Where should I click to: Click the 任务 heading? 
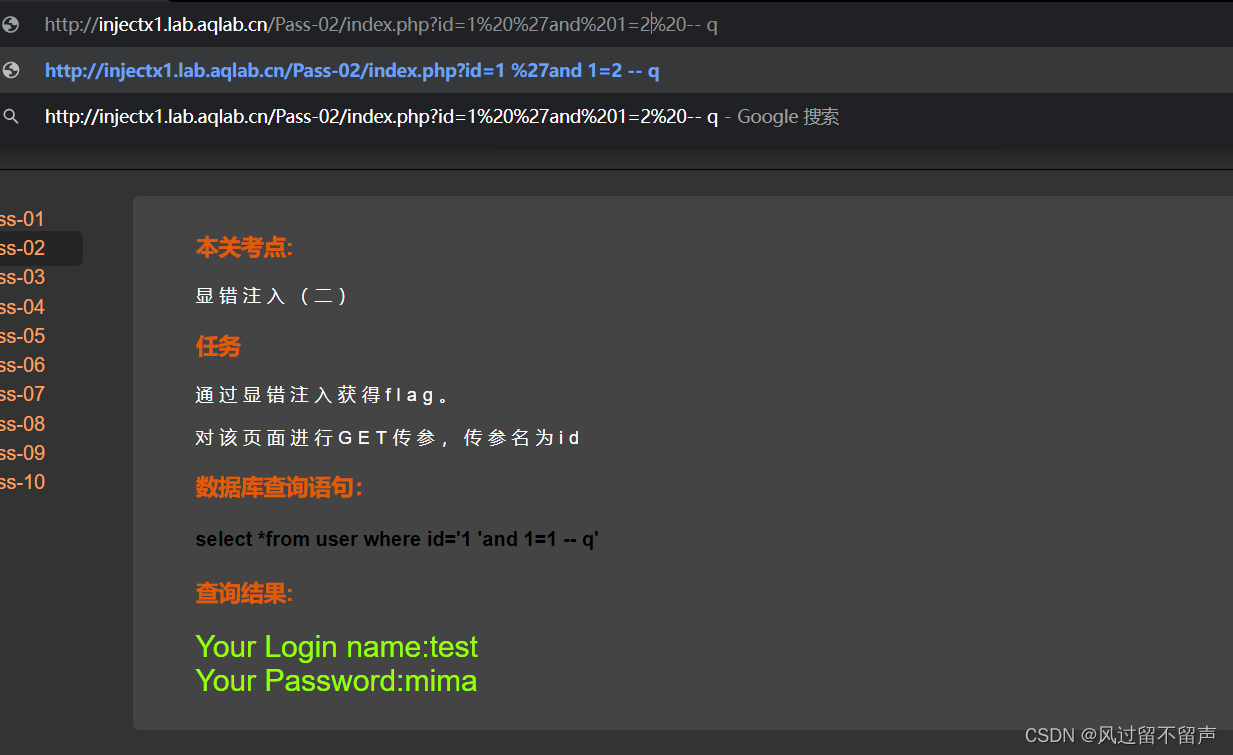click(x=218, y=347)
